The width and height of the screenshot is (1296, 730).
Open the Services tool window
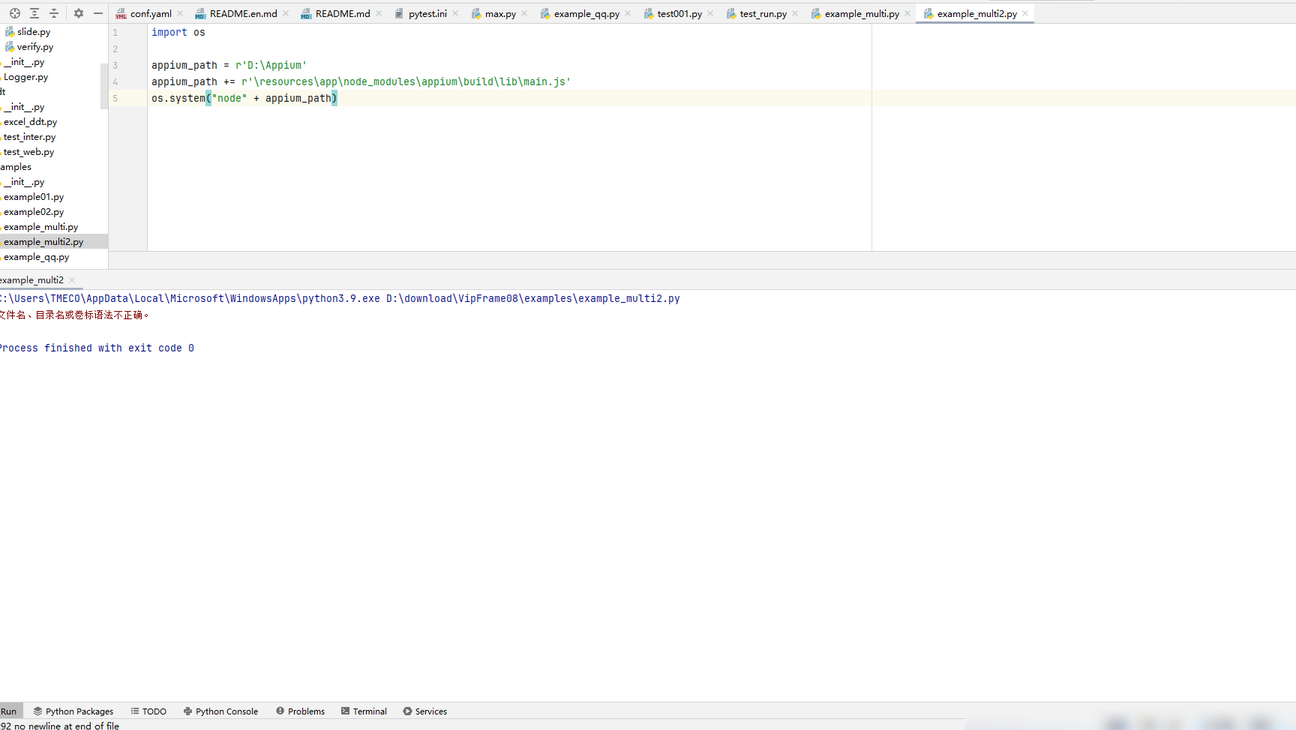(x=425, y=711)
